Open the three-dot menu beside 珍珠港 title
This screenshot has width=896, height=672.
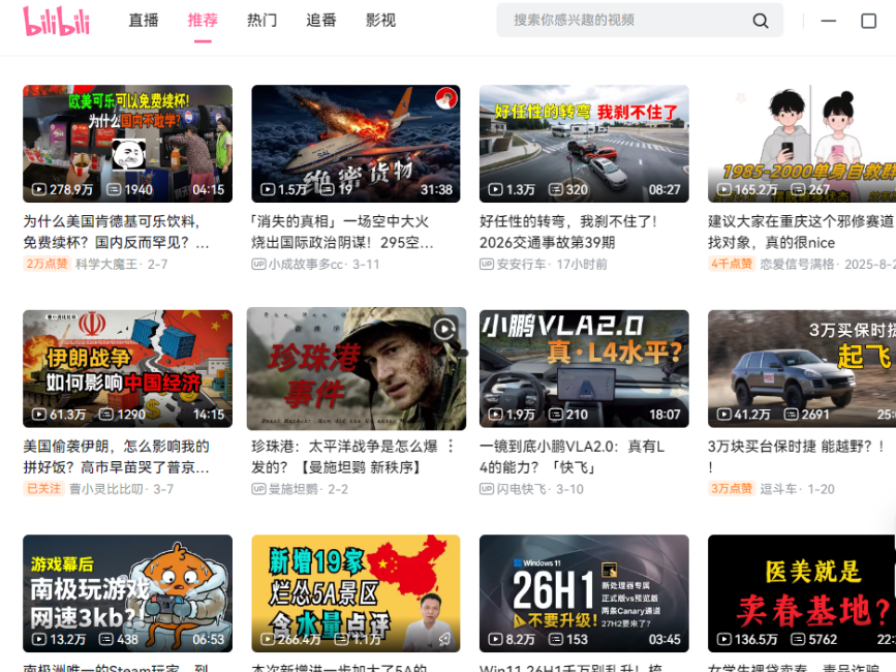coord(450,446)
